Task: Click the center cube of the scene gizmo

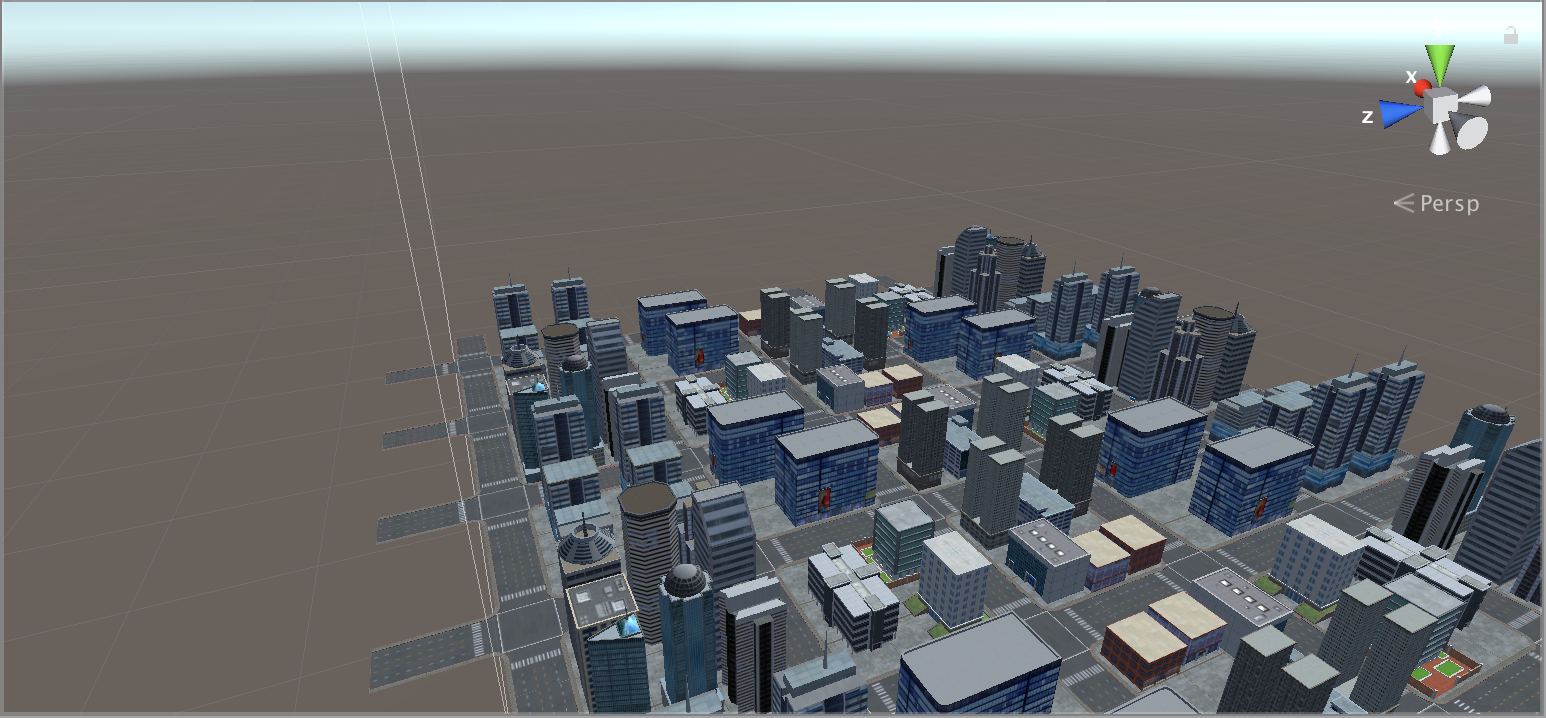Action: click(x=1441, y=104)
